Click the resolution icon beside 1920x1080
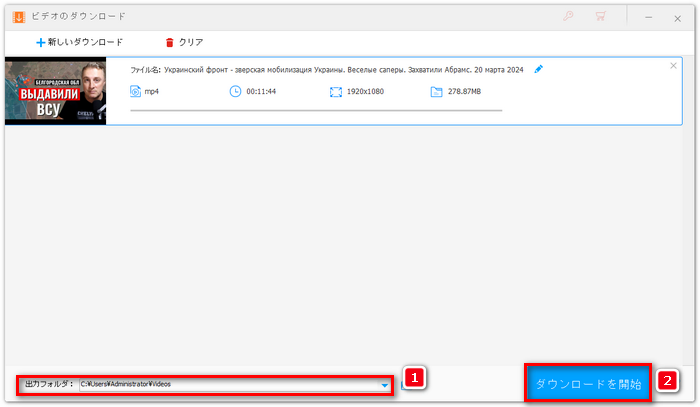Viewport: 700px width, 407px height. coord(336,92)
